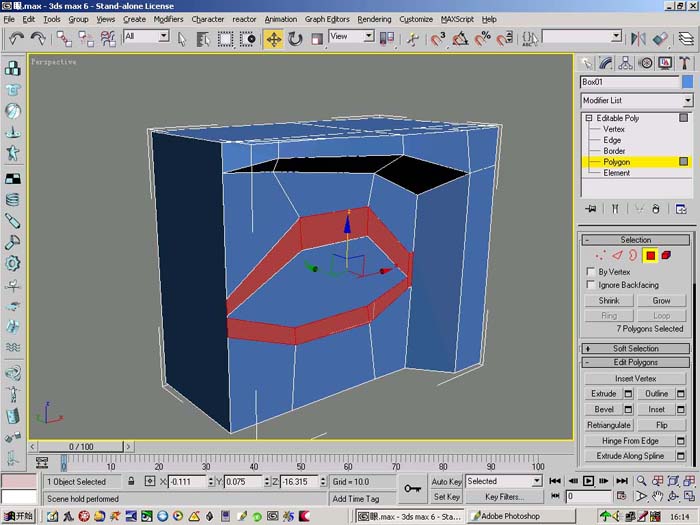Toggle Window/Crossing selection icon
The height and width of the screenshot is (525, 700).
(x=247, y=39)
